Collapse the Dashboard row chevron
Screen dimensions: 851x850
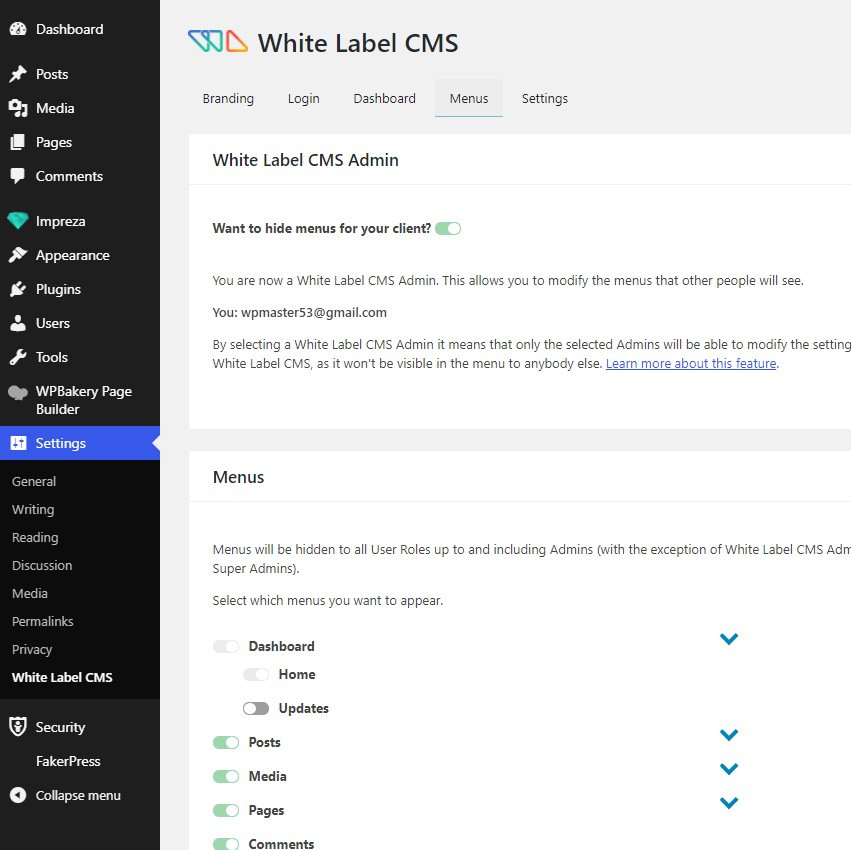pyautogui.click(x=729, y=639)
